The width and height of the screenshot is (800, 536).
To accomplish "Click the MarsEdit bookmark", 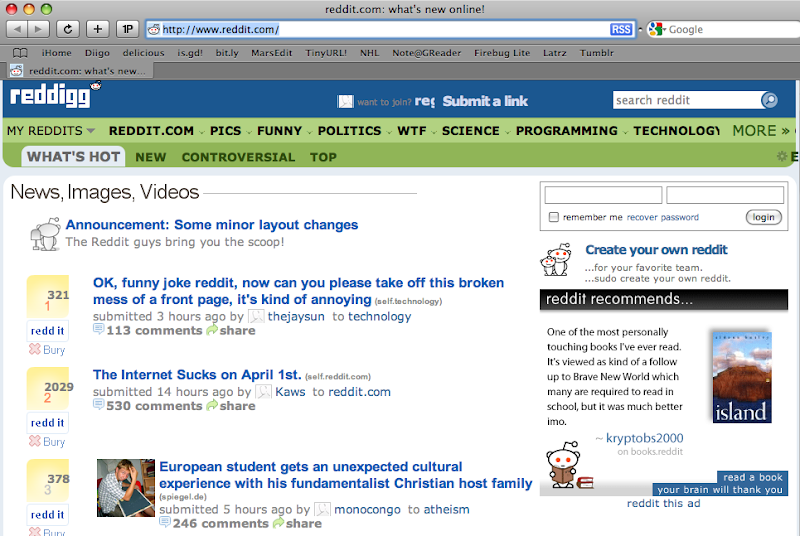I will tap(271, 53).
